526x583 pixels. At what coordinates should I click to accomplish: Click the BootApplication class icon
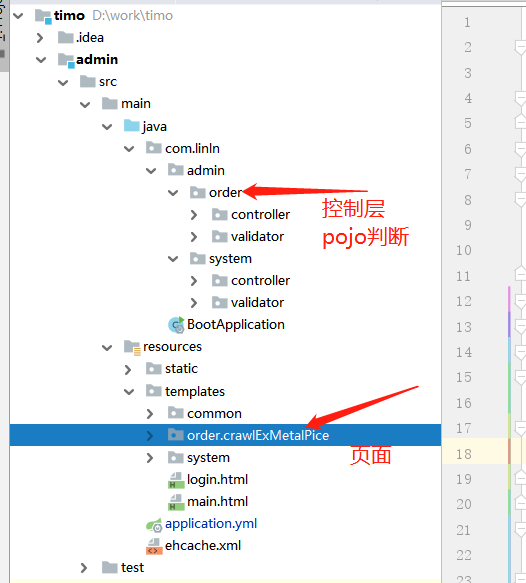pos(176,325)
